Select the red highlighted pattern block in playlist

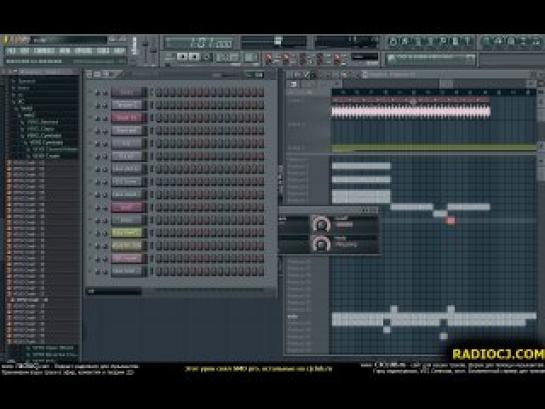pos(451,220)
